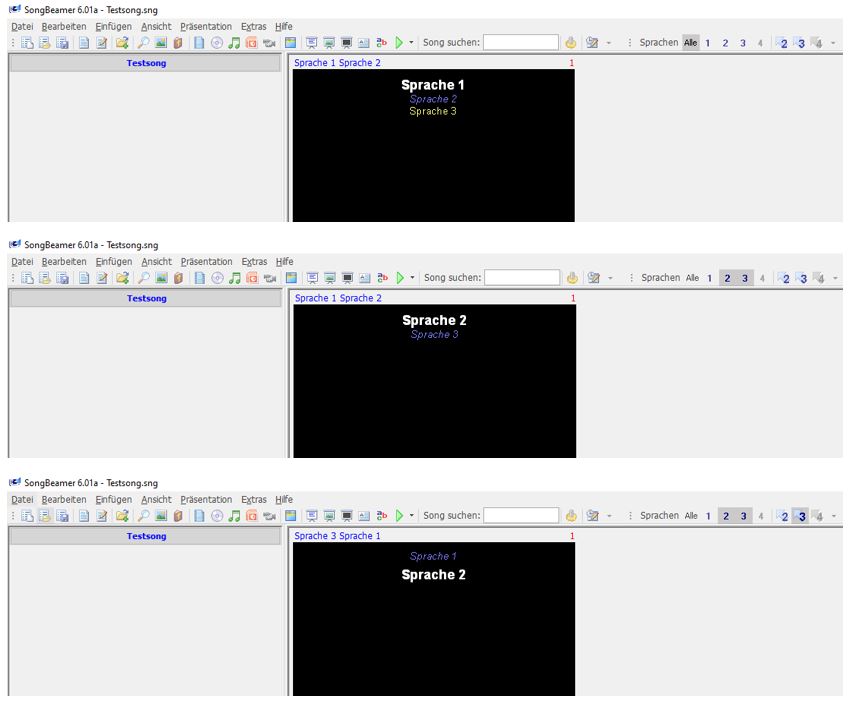Open Bearbeiten menu in top window
Screen dimensions: 853x703
point(64,26)
